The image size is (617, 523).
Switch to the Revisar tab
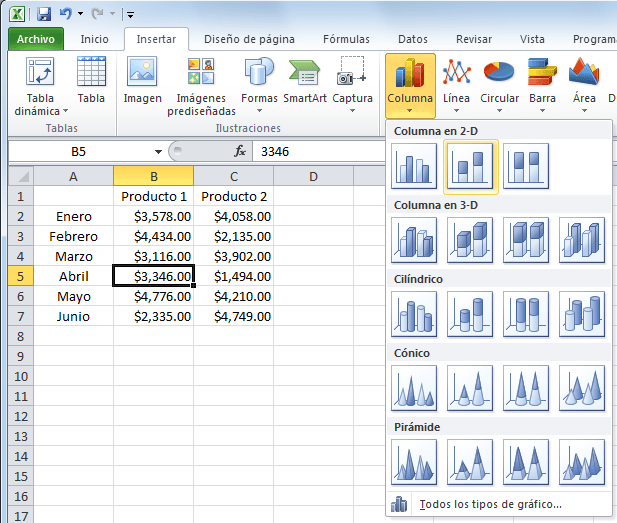[474, 39]
